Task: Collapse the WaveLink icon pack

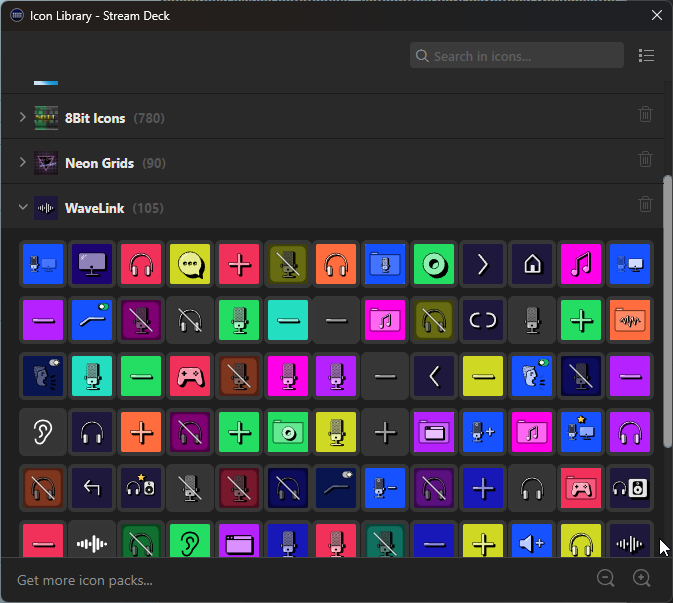Action: (x=23, y=207)
